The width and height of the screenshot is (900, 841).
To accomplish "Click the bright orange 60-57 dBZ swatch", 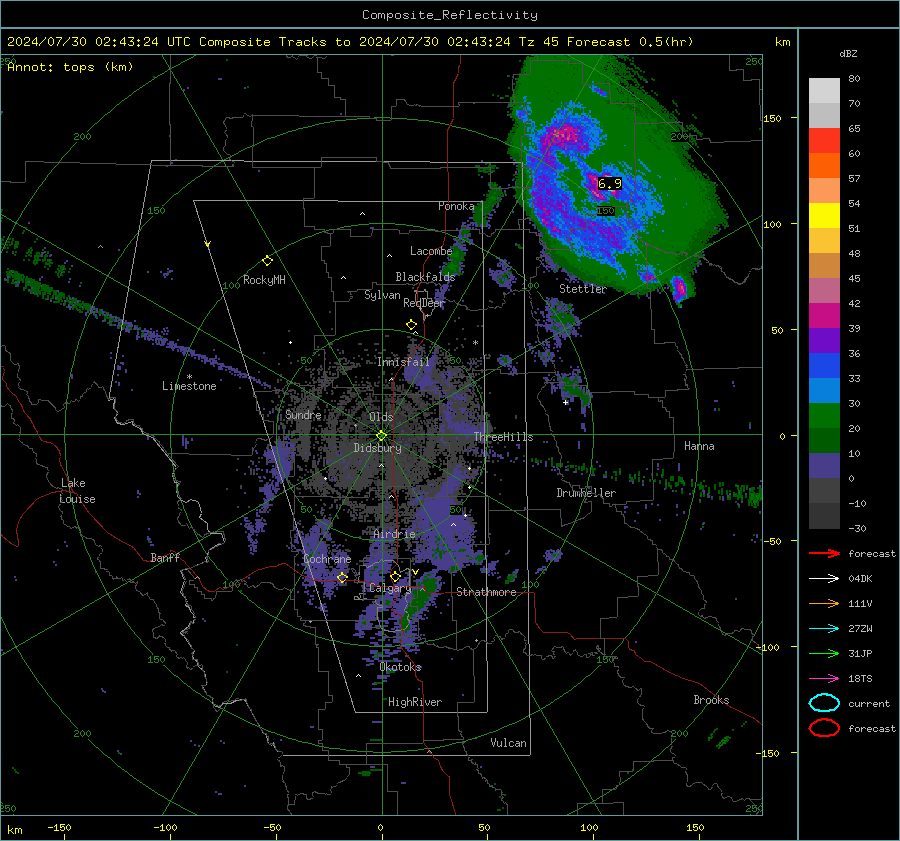I will [824, 166].
